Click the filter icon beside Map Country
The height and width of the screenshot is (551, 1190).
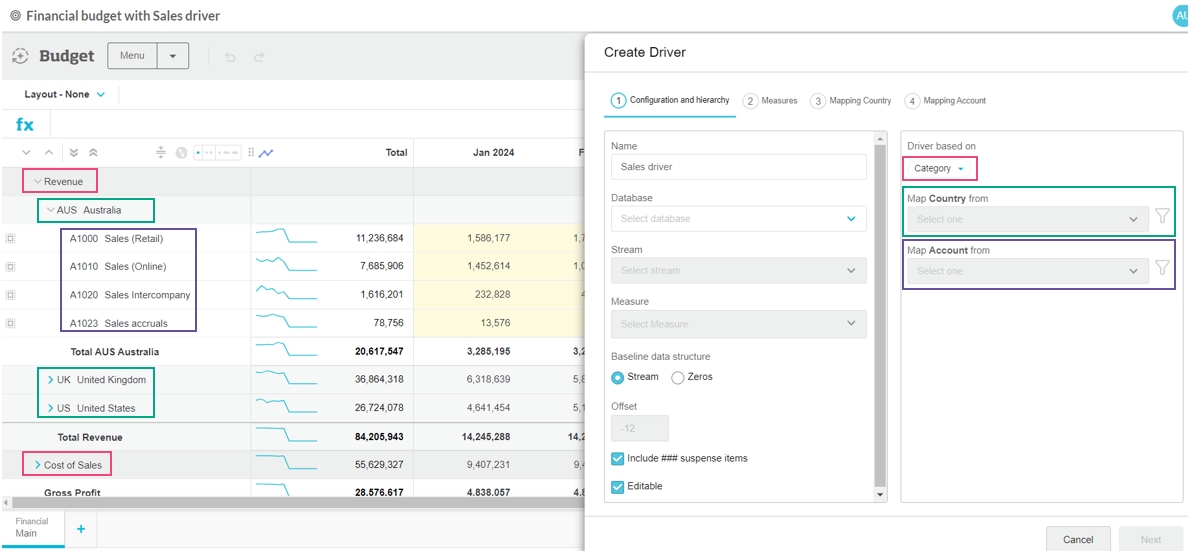1162,216
